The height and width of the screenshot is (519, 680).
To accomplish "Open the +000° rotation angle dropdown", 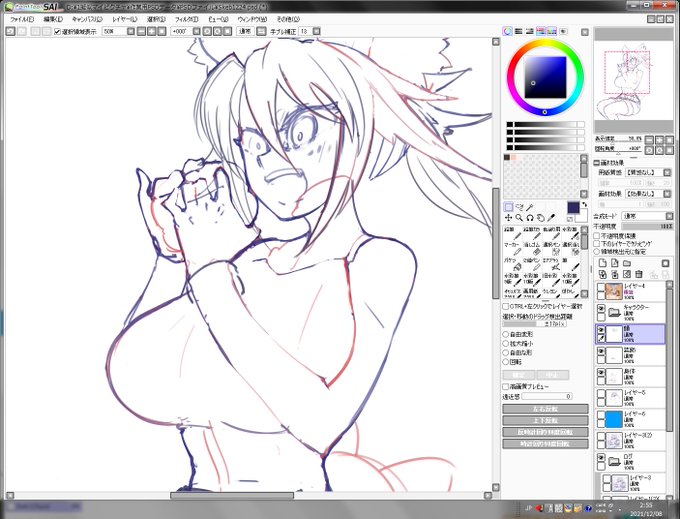I will (196, 32).
